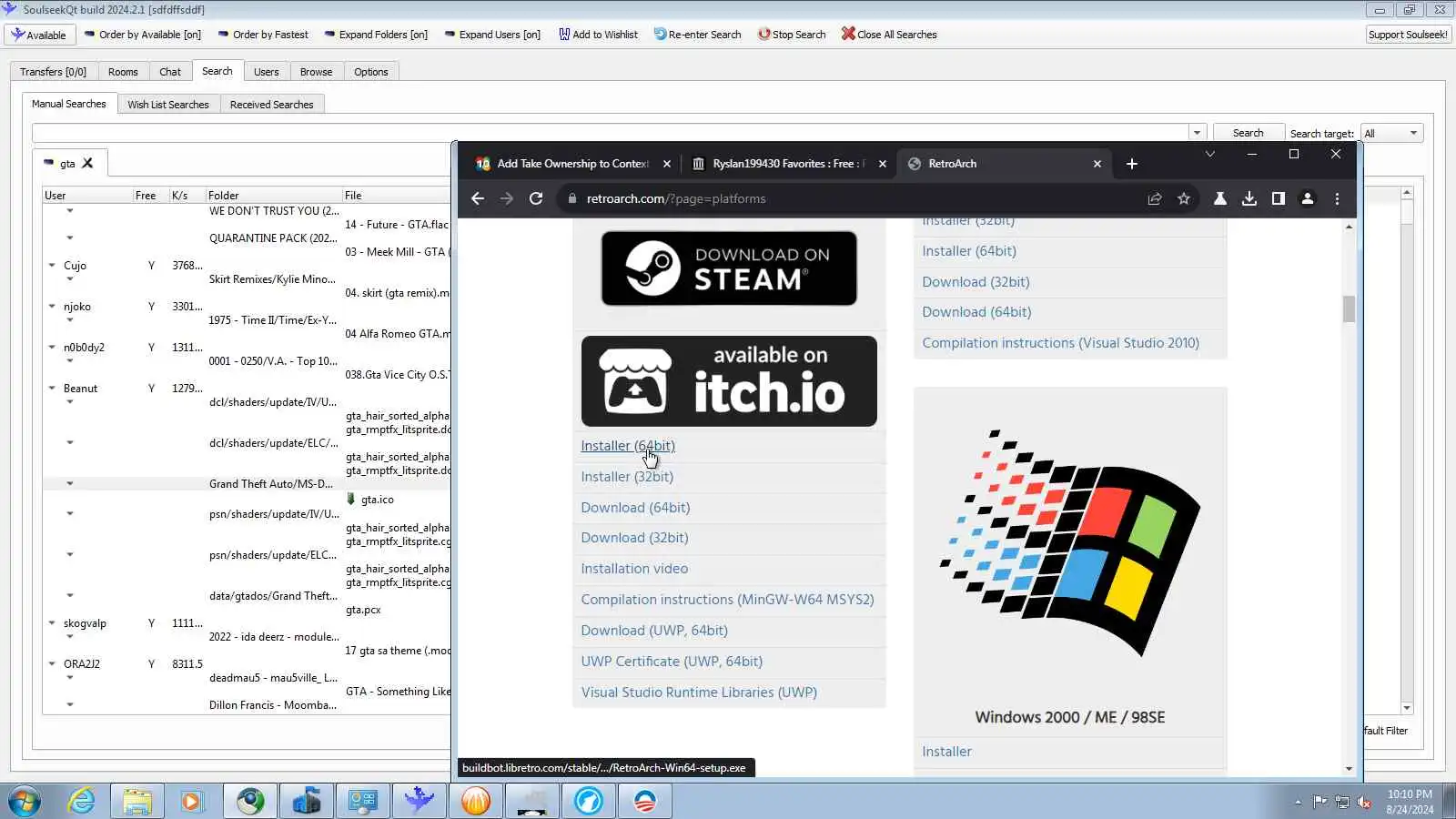
Task: Open the browser profile icon
Action: (x=1308, y=198)
